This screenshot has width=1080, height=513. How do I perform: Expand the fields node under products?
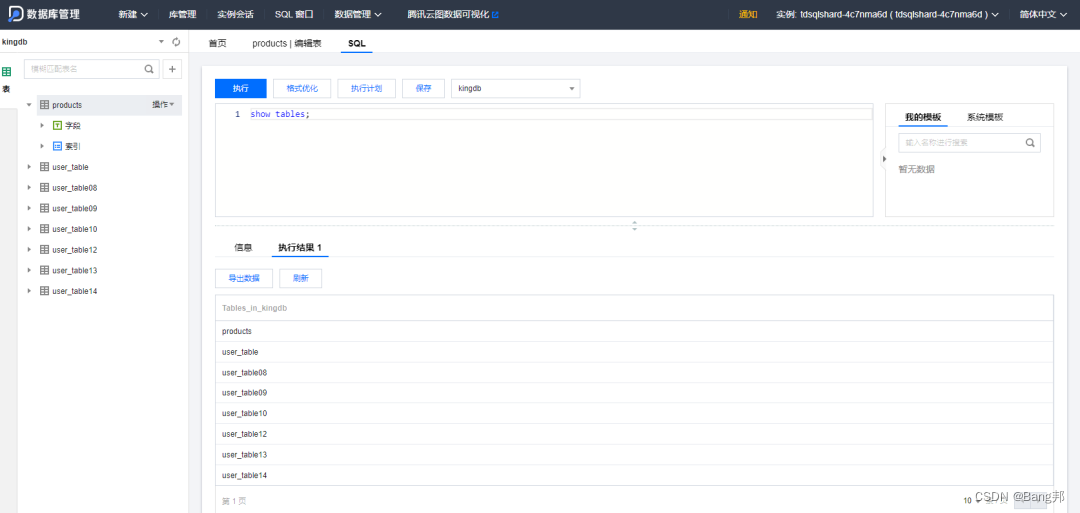pyautogui.click(x=42, y=125)
